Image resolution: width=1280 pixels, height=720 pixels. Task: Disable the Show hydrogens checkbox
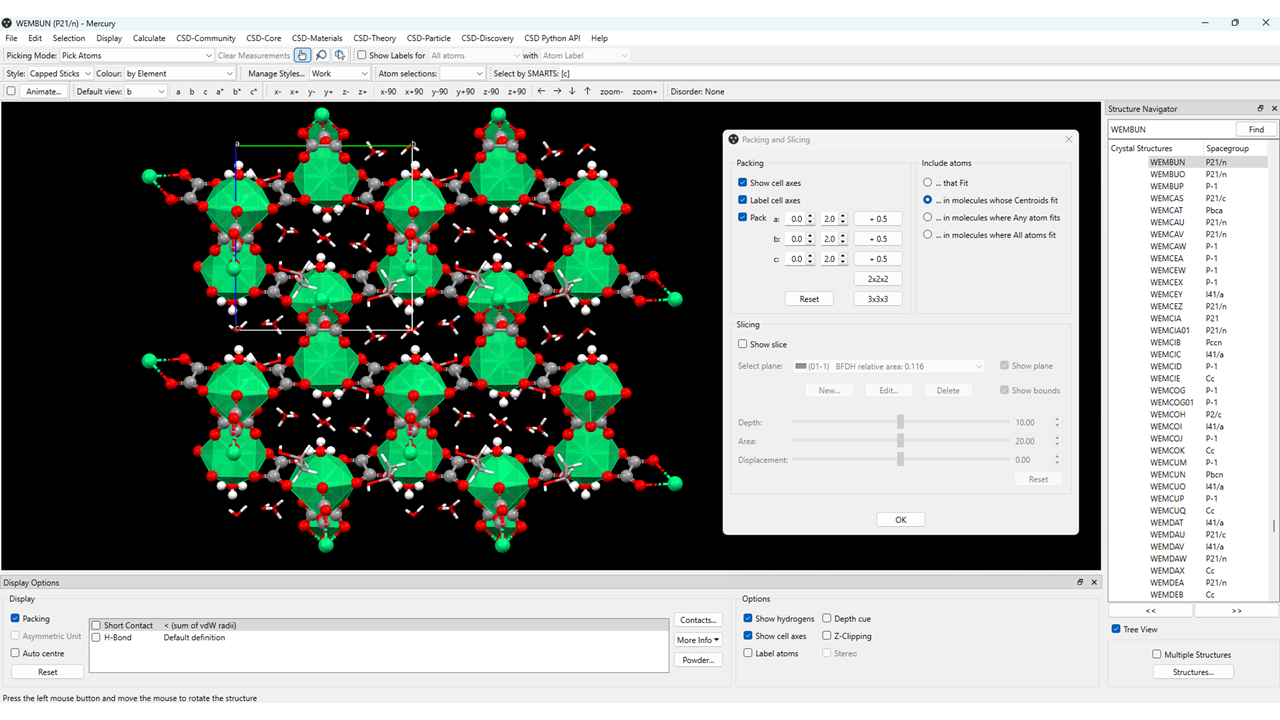click(748, 618)
